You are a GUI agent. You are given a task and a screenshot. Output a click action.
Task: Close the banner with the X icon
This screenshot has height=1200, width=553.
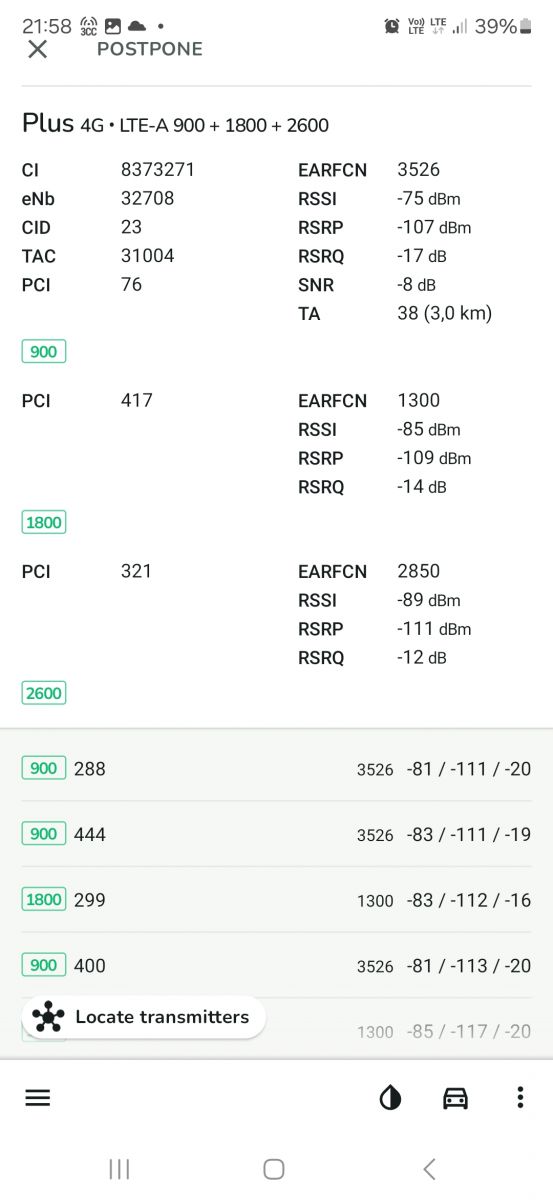point(37,49)
